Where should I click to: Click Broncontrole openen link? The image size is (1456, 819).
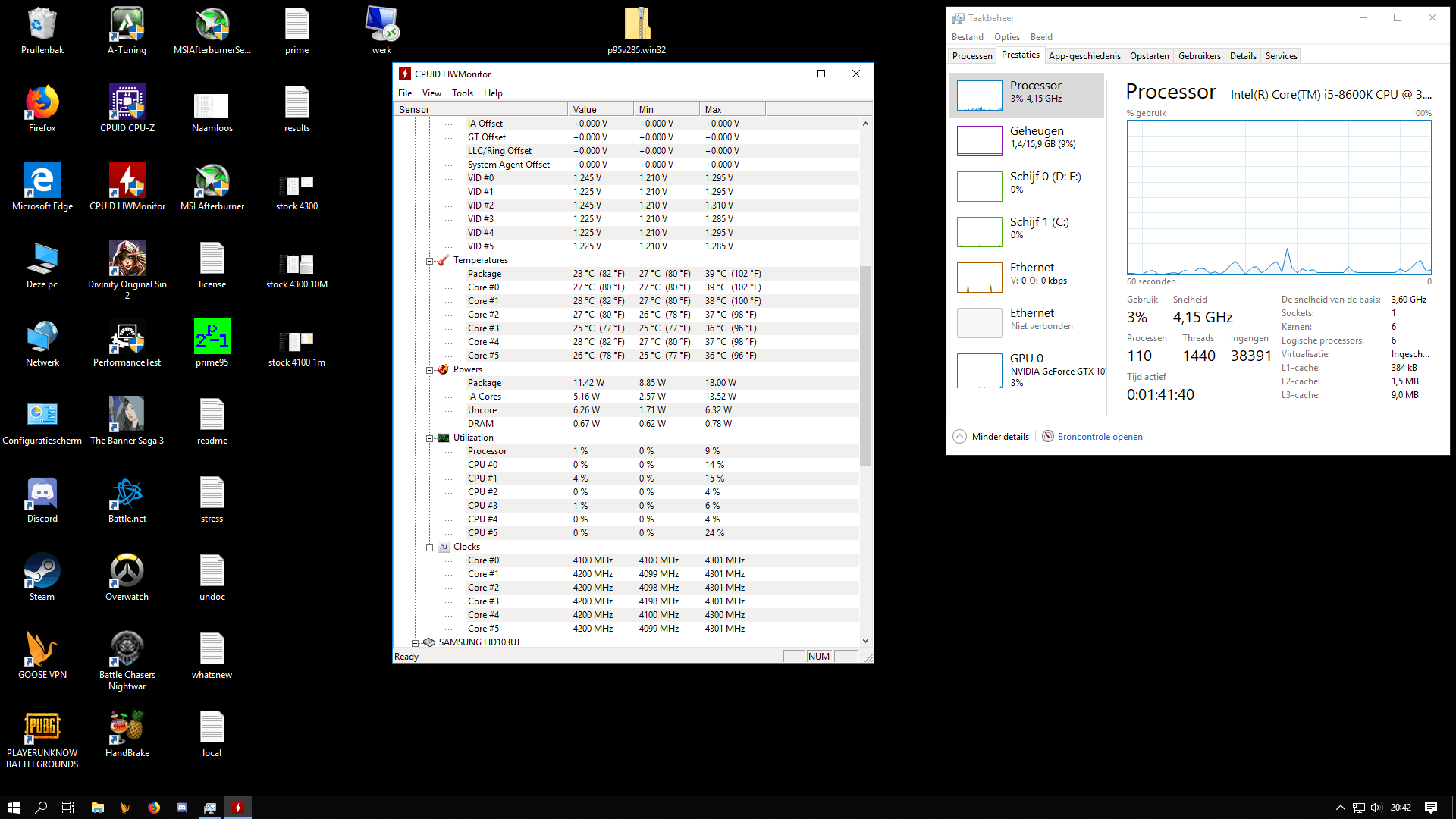[1100, 437]
